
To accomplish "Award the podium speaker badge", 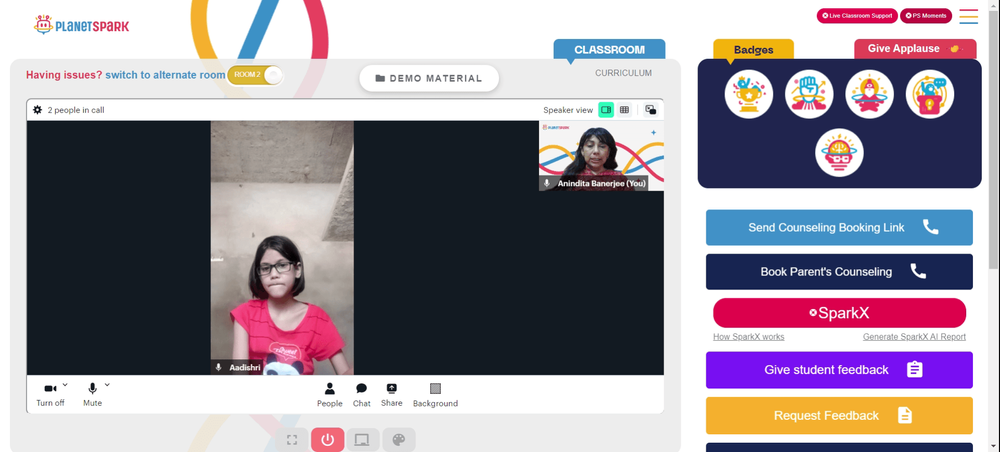I will (930, 94).
